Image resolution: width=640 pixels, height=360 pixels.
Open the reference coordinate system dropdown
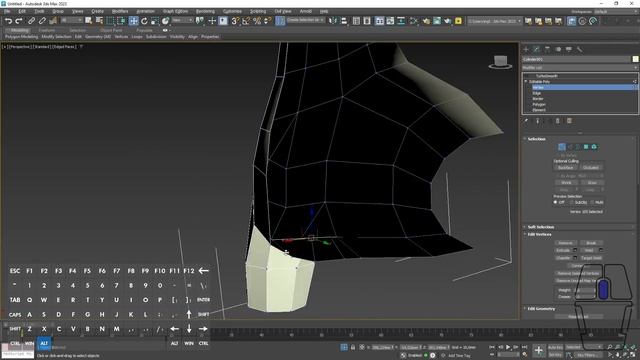182,20
